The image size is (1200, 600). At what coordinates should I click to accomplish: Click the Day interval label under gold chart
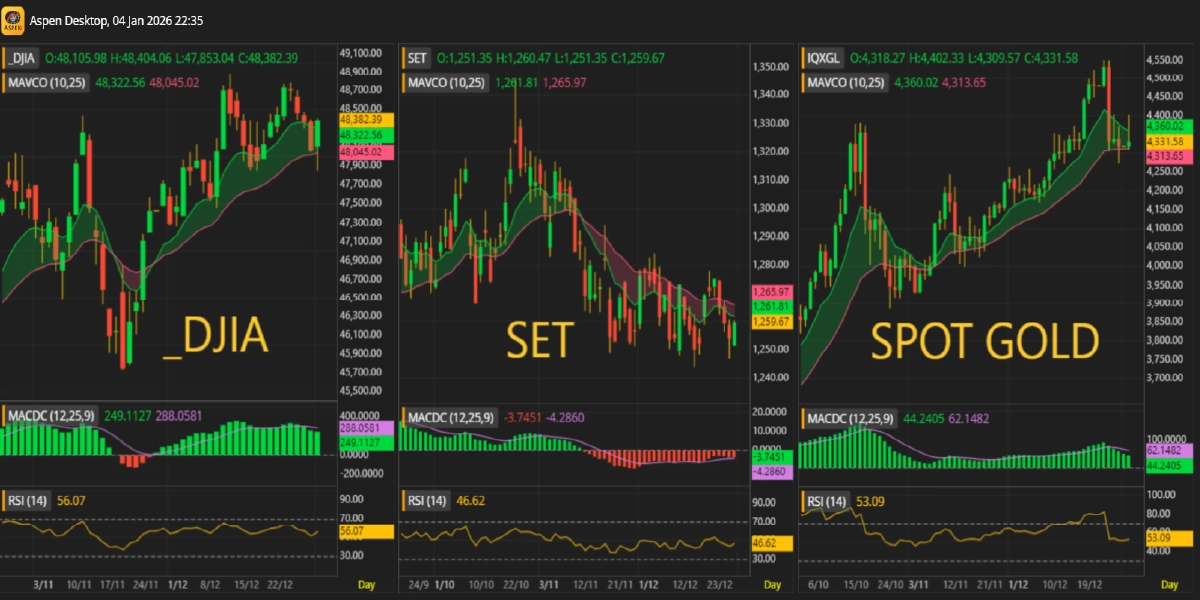pyautogui.click(x=1167, y=583)
